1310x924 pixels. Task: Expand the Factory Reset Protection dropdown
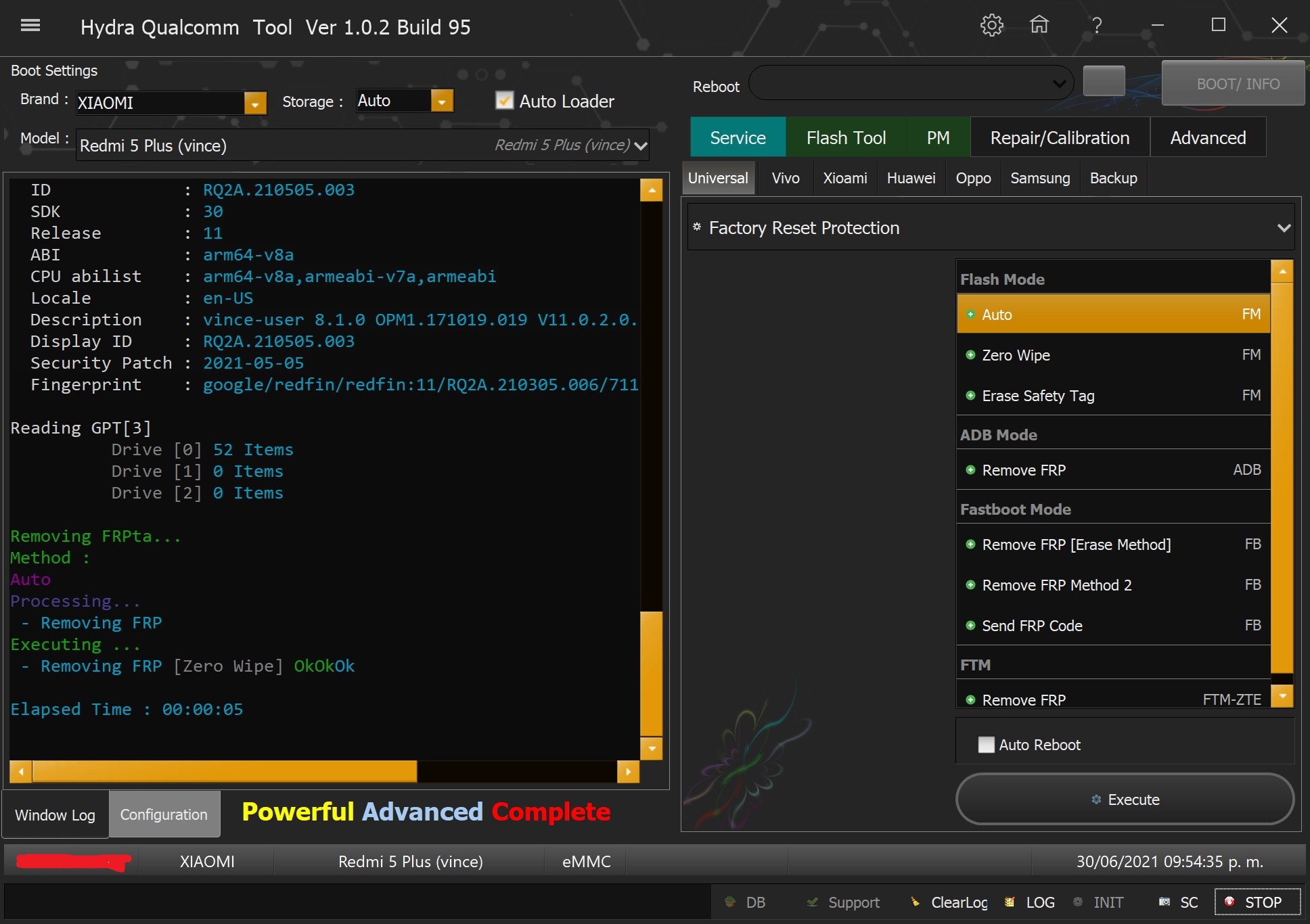1283,228
